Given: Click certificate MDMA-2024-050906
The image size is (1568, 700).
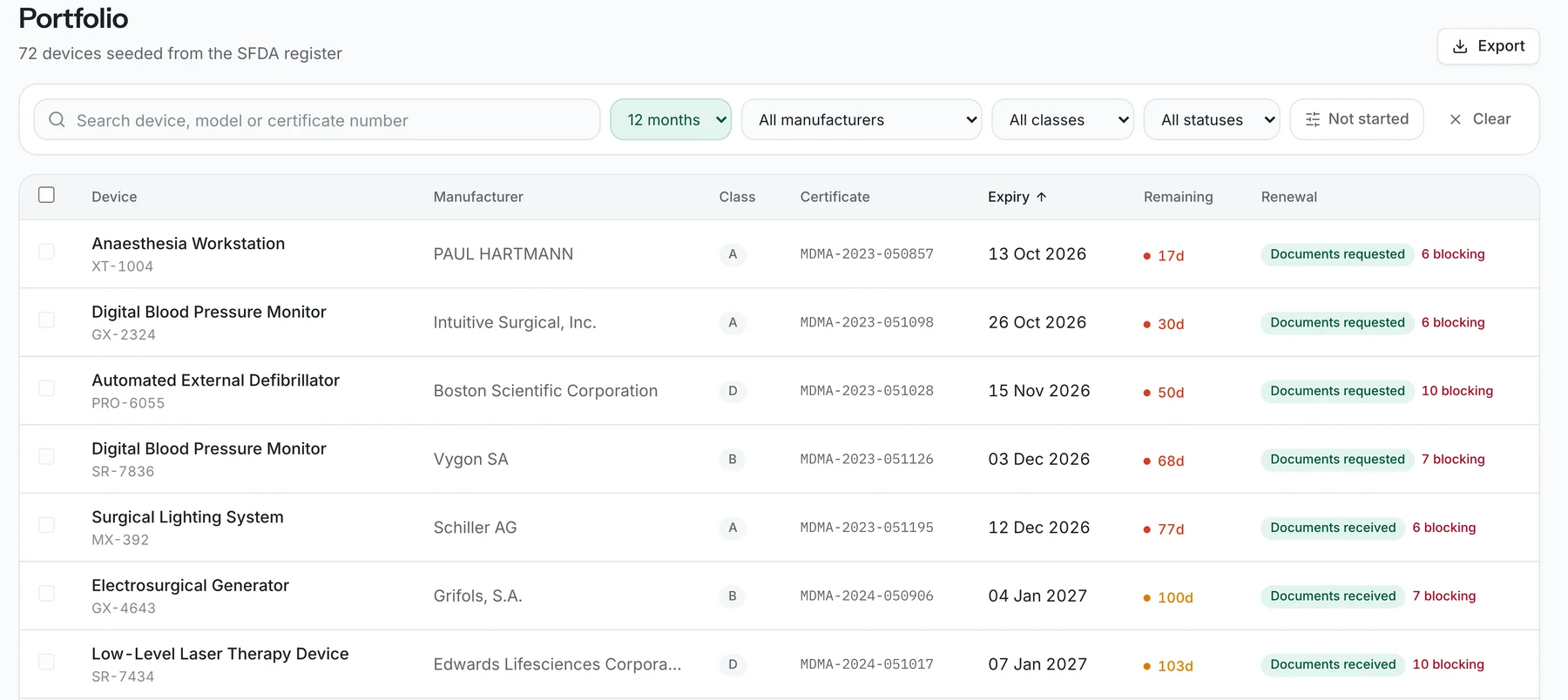Looking at the screenshot, I should [867, 596].
